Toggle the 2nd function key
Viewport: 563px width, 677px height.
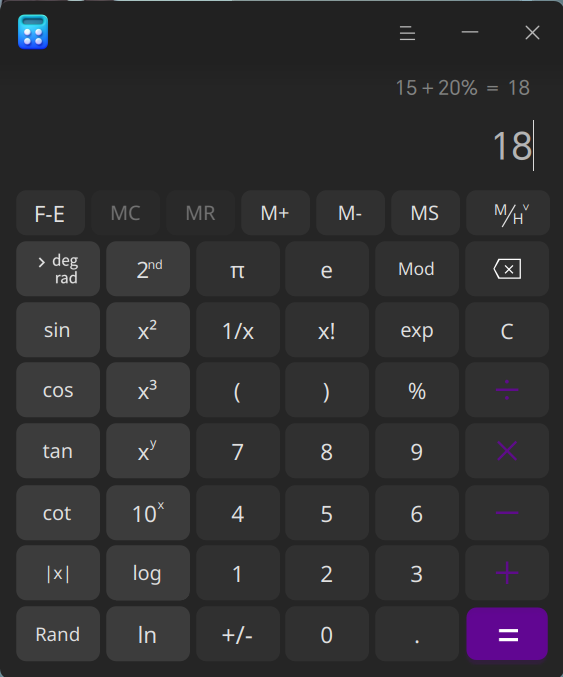pyautogui.click(x=148, y=269)
